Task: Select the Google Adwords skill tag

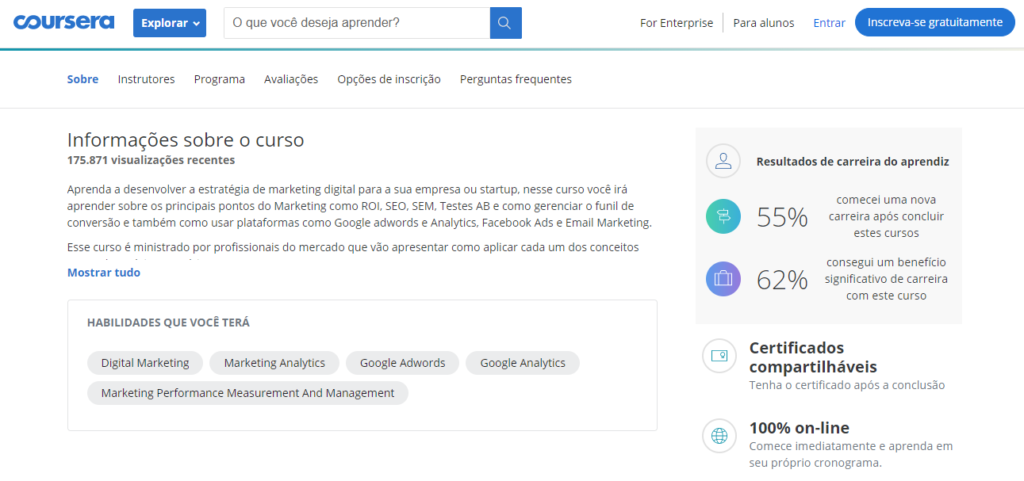Action: coord(402,363)
